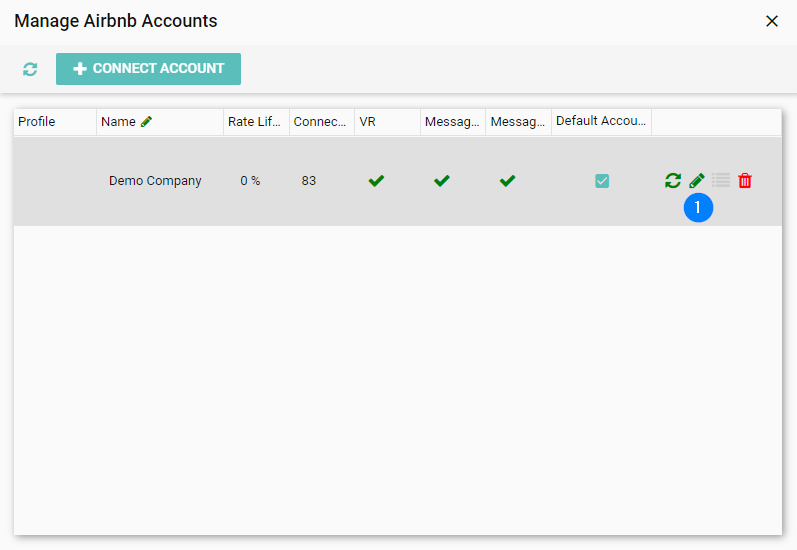
Task: Click the VR green checkmark for Demo Company
Action: click(x=376, y=181)
